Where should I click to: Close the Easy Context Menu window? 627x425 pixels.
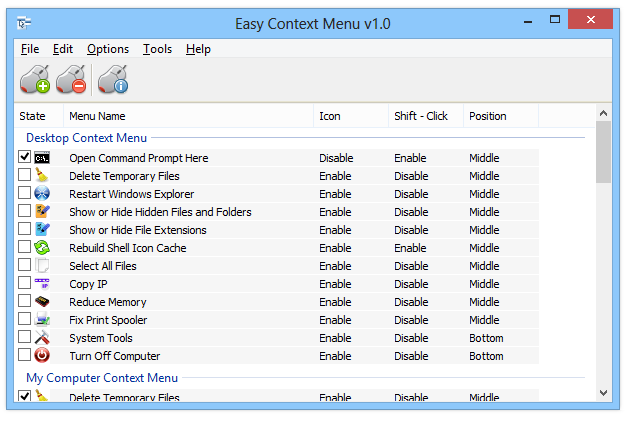click(x=591, y=19)
